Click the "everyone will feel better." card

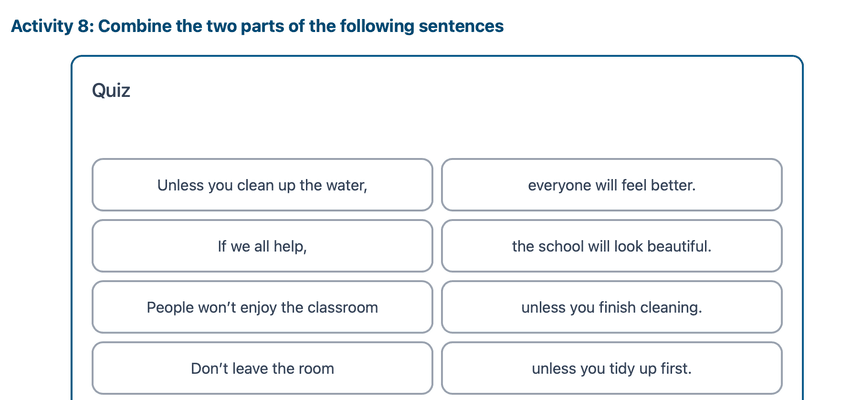(x=611, y=185)
